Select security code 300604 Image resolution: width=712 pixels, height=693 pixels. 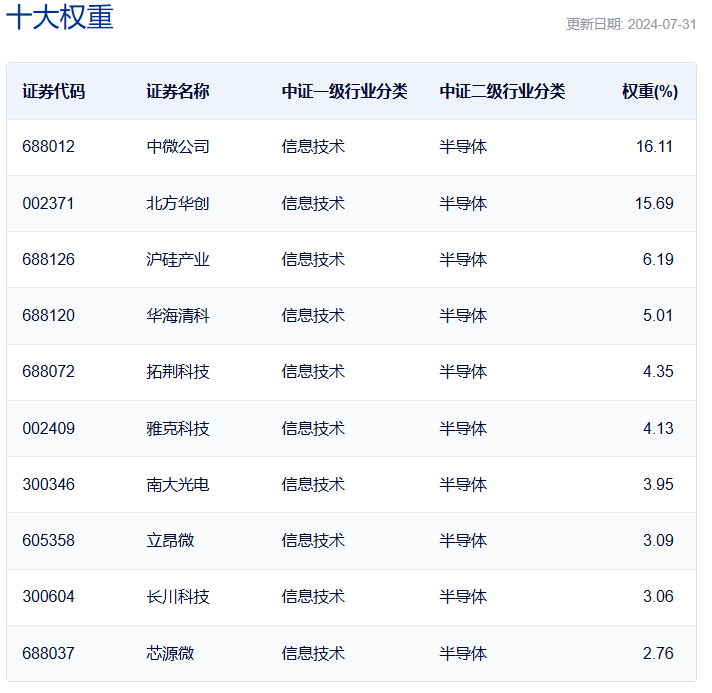[49, 596]
